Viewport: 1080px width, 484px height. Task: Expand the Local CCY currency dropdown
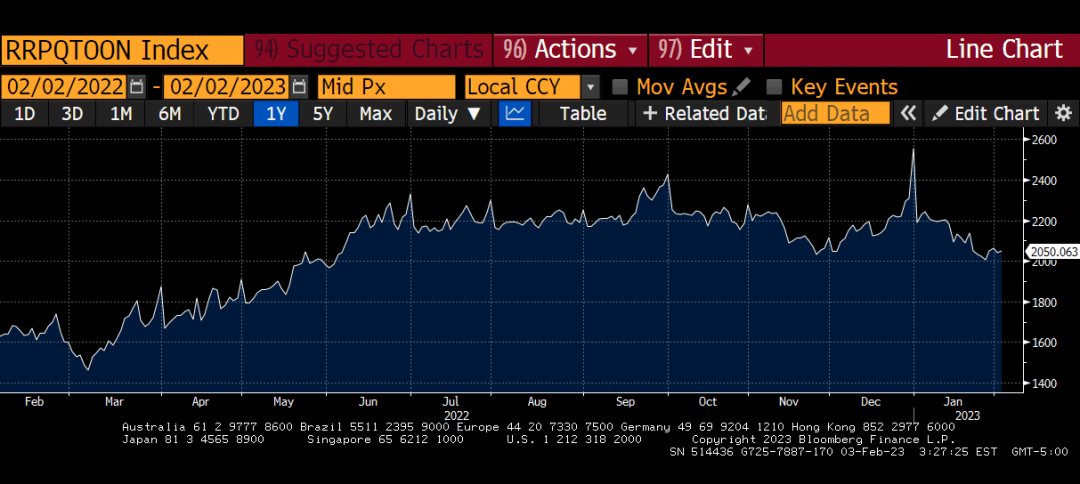590,87
